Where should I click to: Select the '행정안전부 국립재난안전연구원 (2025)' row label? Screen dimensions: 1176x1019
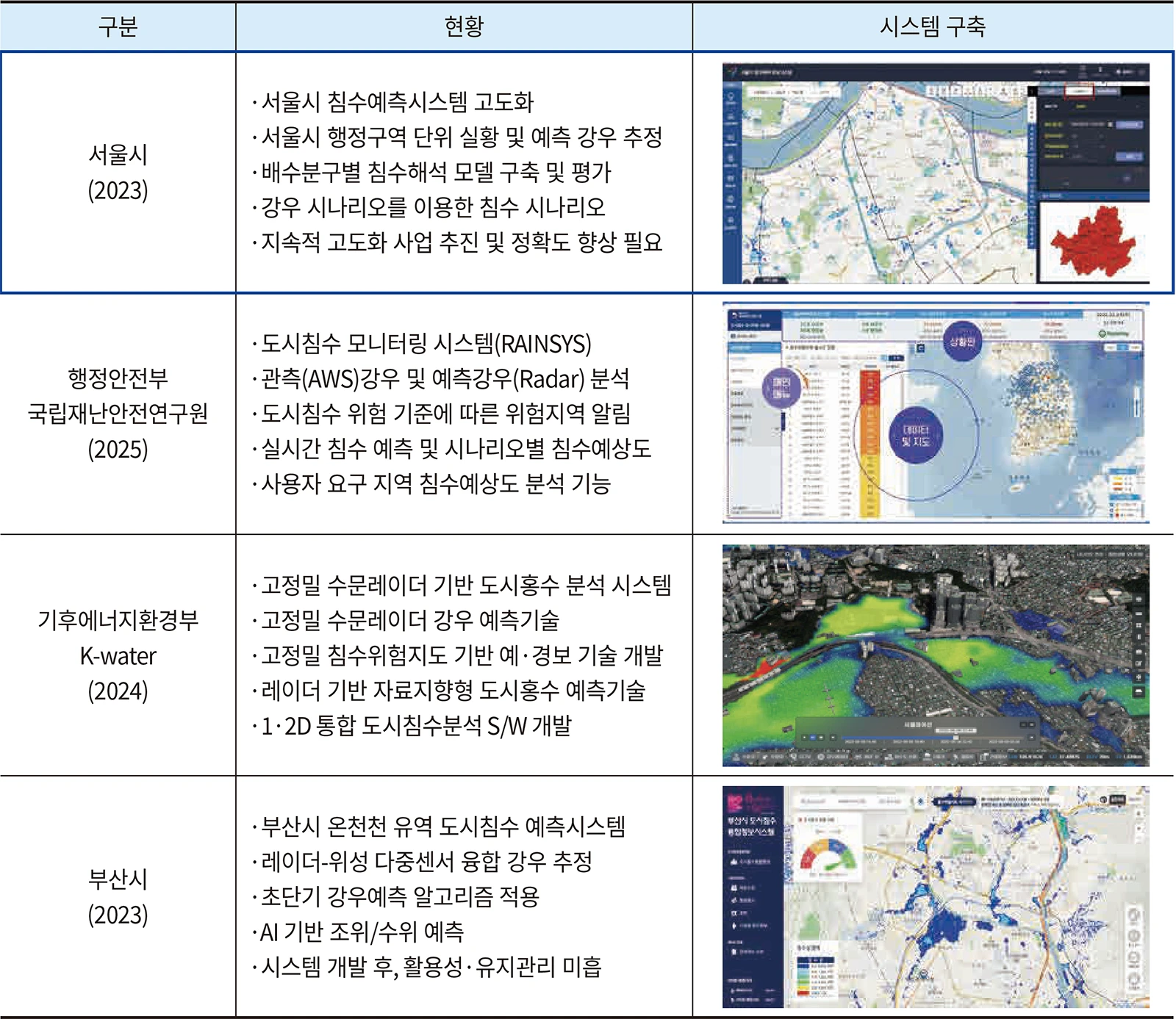118,414
